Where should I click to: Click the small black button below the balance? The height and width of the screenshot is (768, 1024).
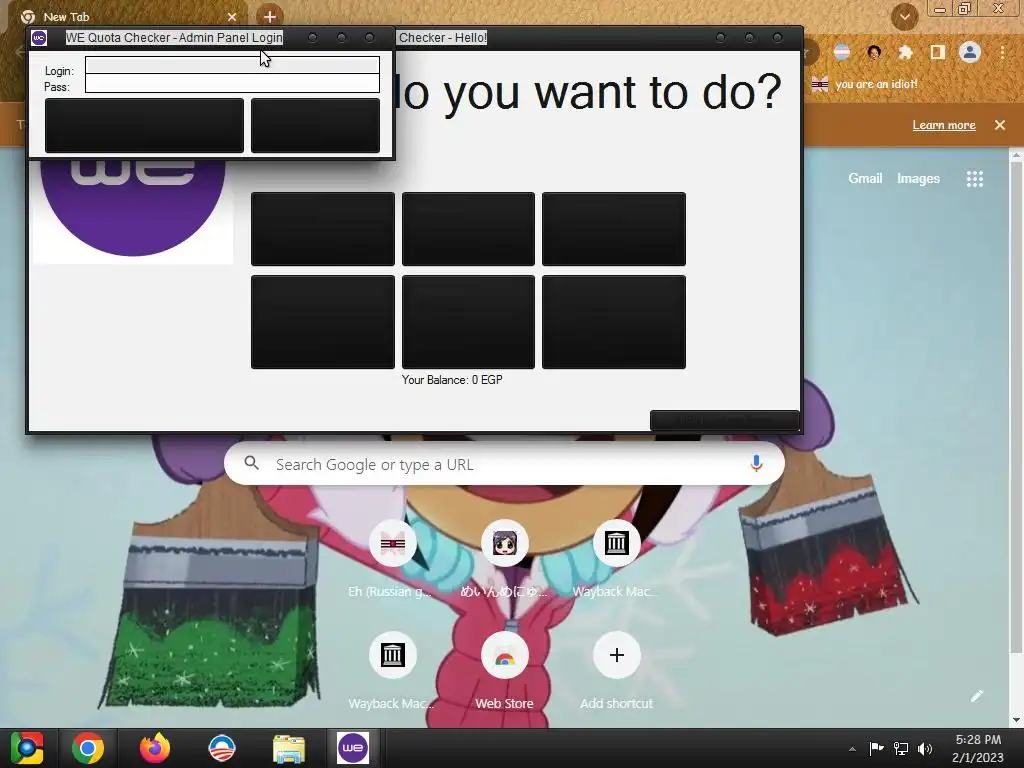(725, 420)
